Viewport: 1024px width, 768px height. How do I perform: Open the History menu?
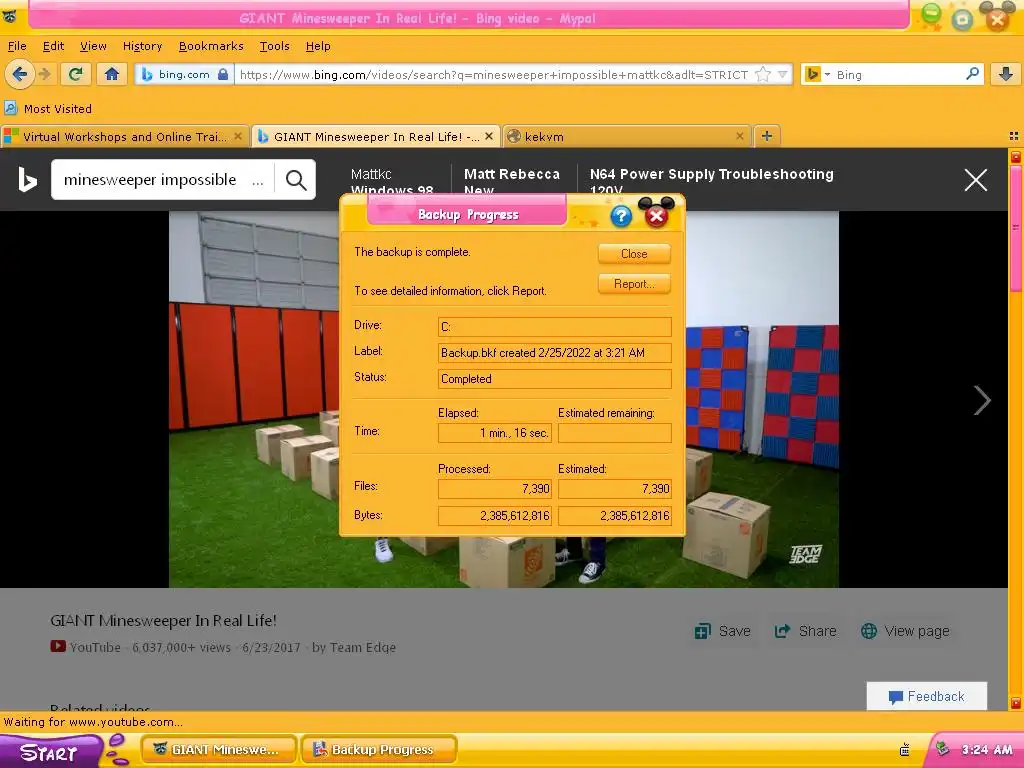pyautogui.click(x=142, y=46)
